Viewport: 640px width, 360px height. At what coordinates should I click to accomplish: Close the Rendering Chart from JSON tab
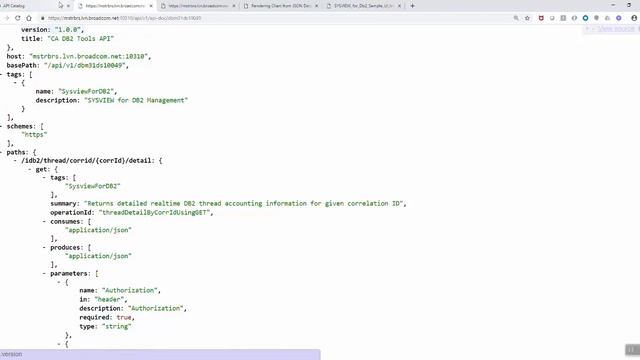click(316, 6)
